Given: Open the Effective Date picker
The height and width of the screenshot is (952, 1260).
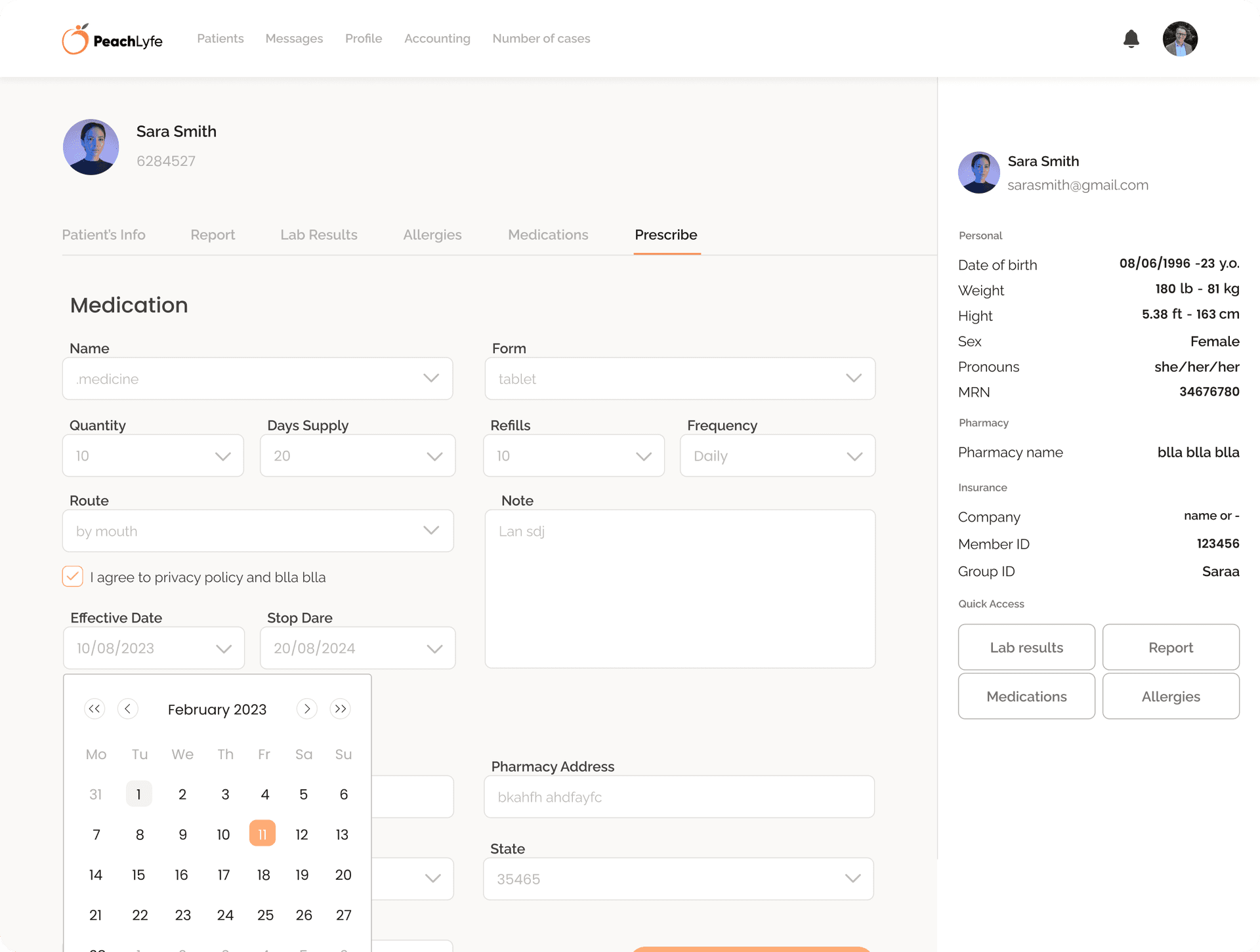Looking at the screenshot, I should point(154,648).
